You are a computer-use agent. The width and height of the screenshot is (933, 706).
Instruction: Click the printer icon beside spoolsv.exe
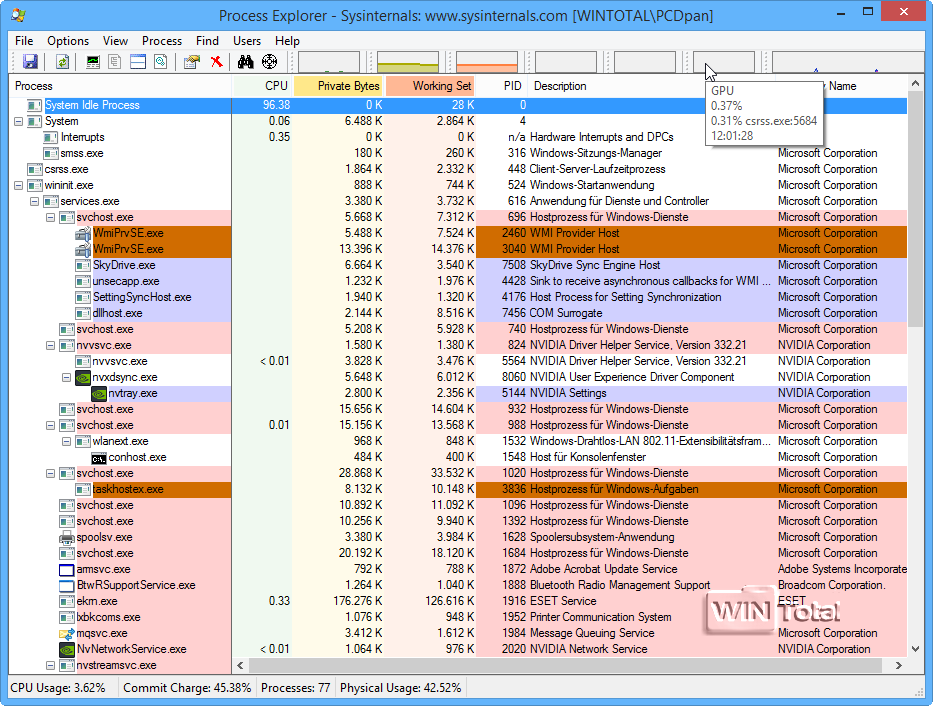(x=67, y=538)
